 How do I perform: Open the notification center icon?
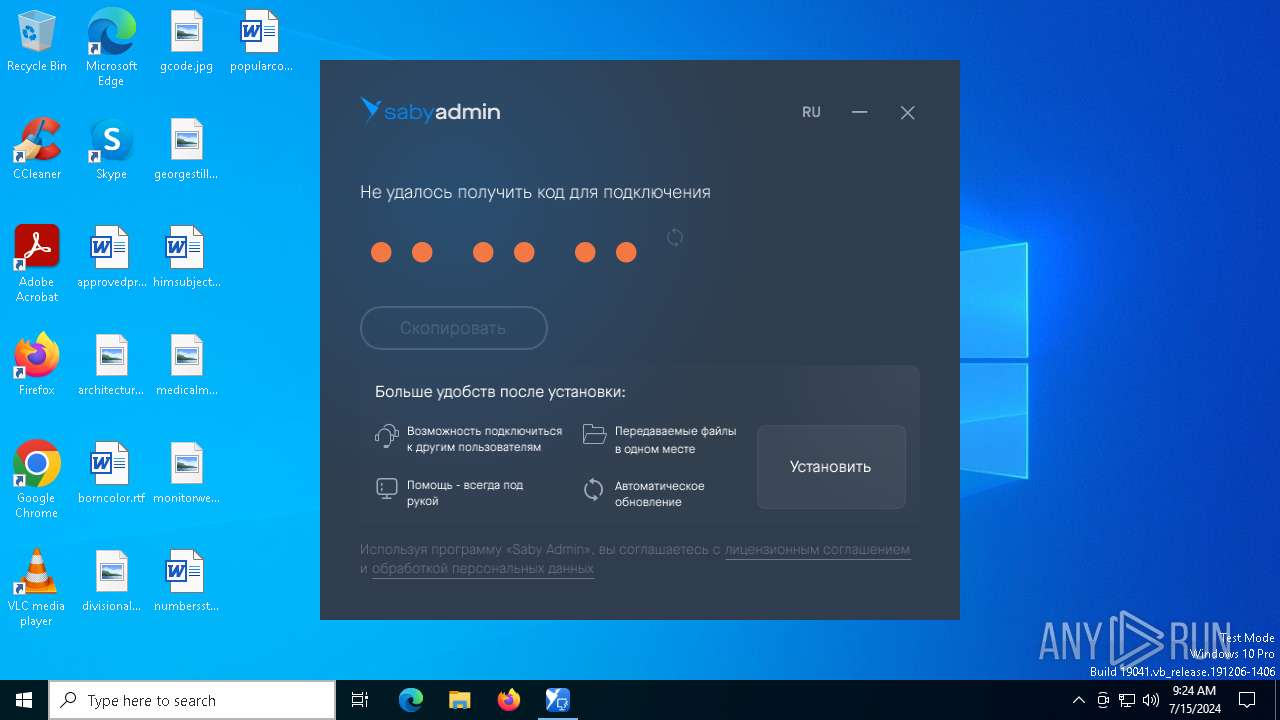[1247, 700]
